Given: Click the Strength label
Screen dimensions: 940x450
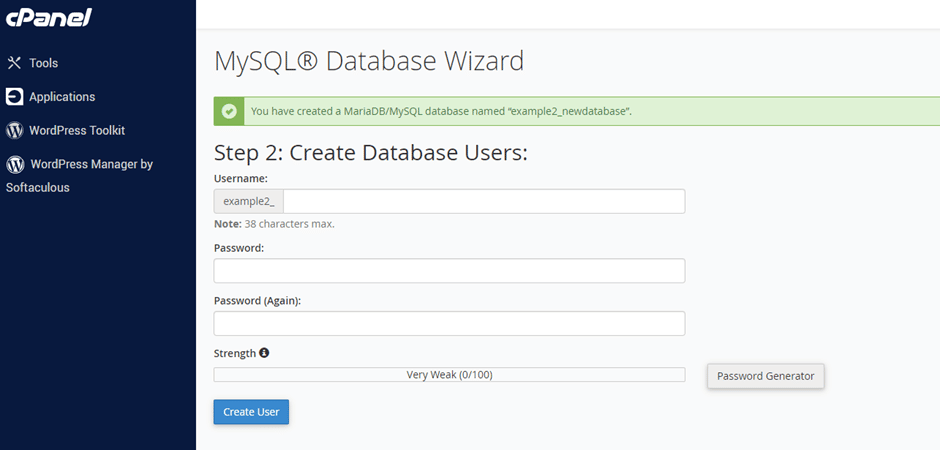Looking at the screenshot, I should [234, 354].
